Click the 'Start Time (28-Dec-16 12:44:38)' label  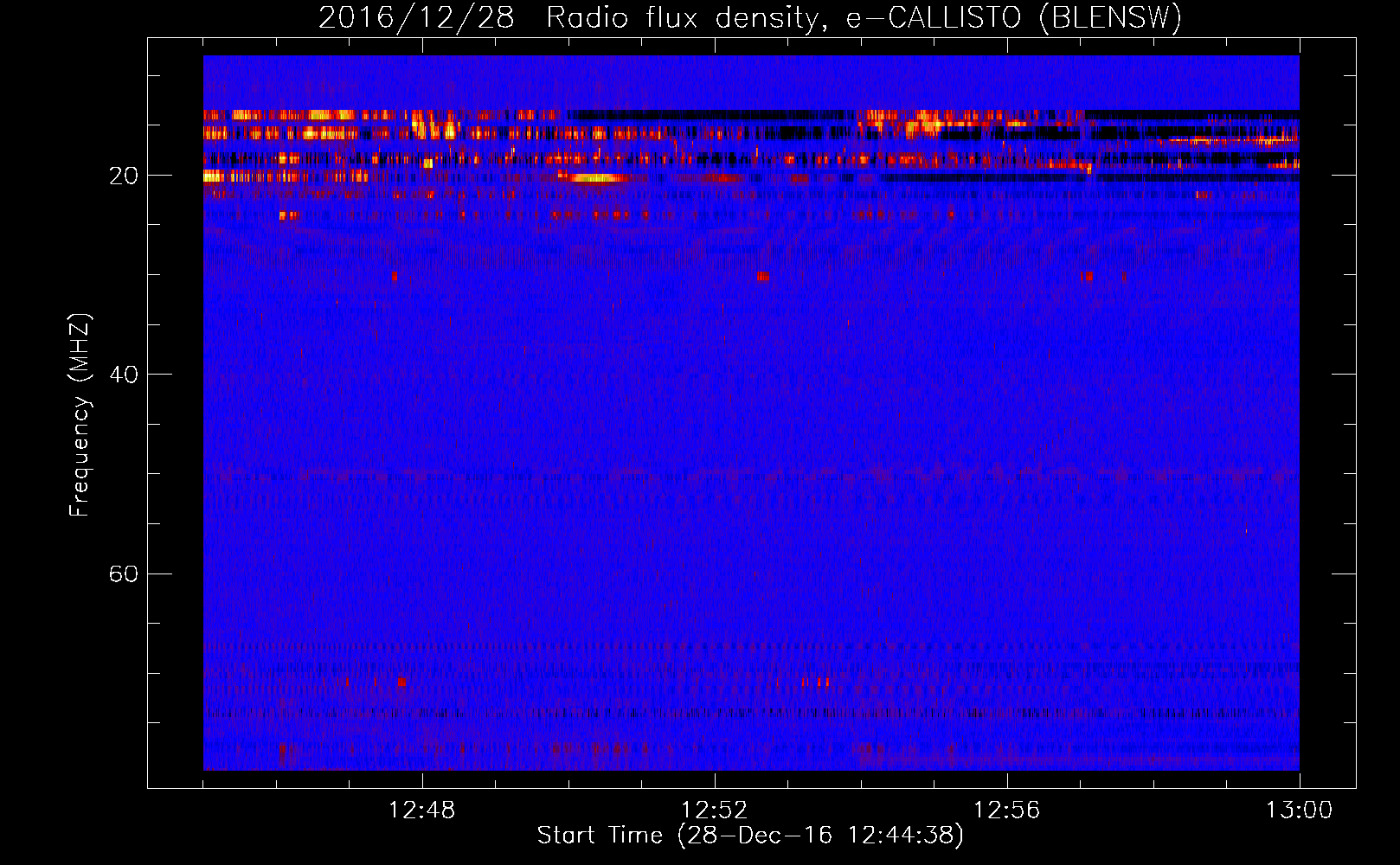coord(750,835)
